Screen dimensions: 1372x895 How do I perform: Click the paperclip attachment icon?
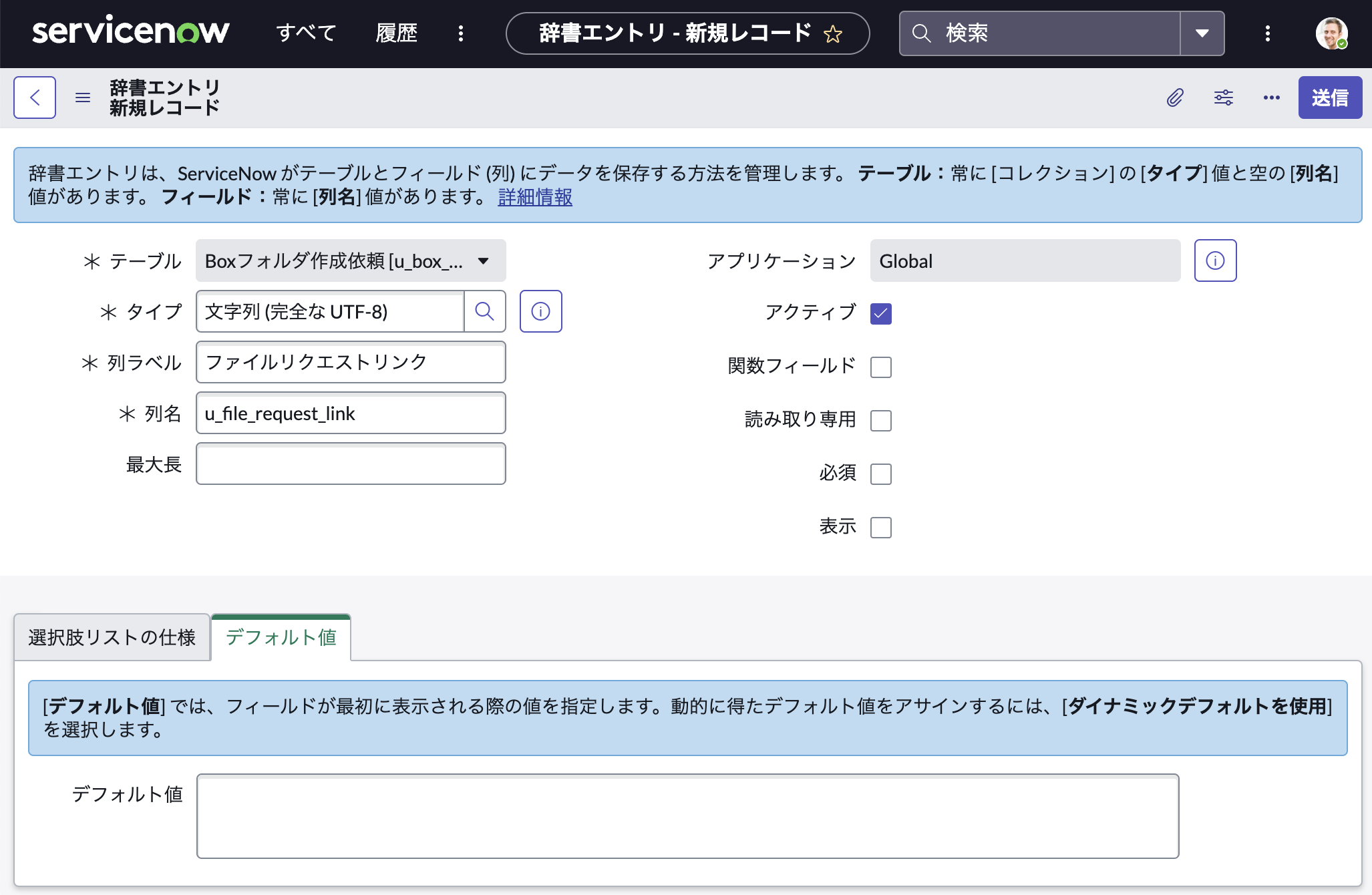point(1176,98)
